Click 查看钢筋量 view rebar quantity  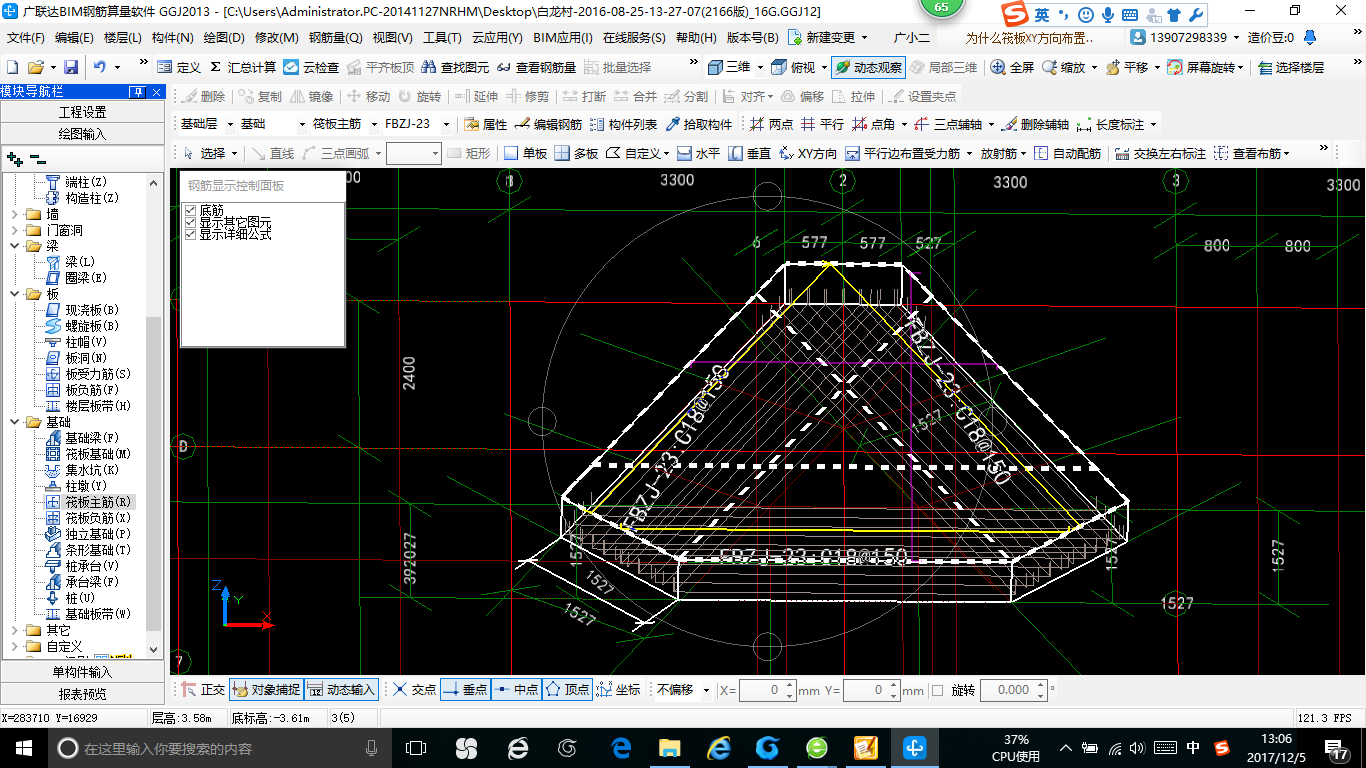tap(536, 67)
